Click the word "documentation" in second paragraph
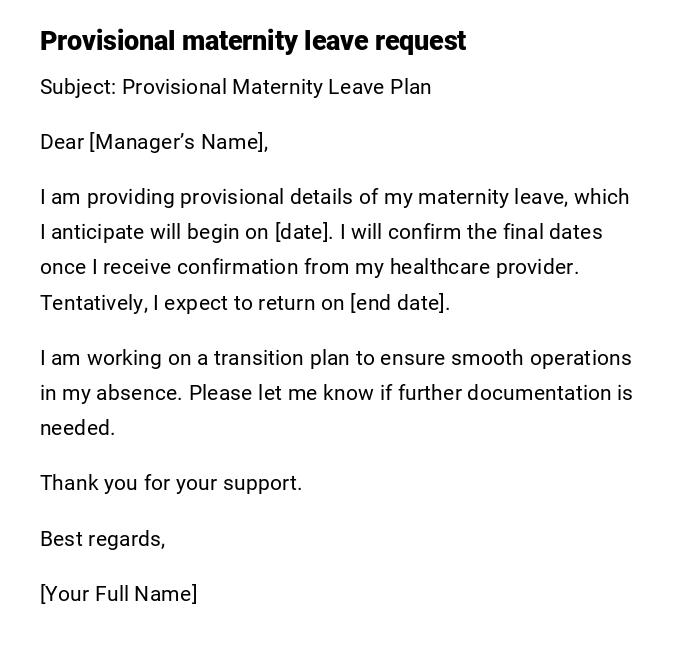The width and height of the screenshot is (700, 656). pos(504,393)
